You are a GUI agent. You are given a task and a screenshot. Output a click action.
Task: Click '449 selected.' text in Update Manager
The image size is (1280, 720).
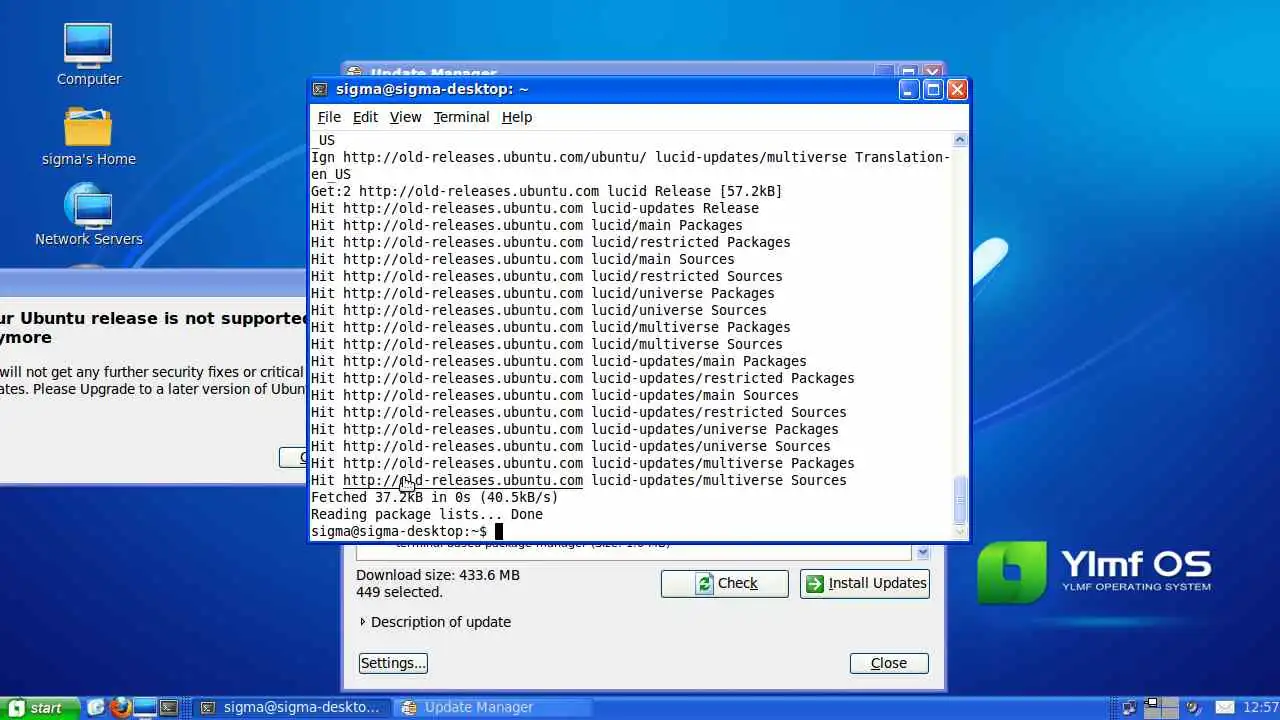399,592
